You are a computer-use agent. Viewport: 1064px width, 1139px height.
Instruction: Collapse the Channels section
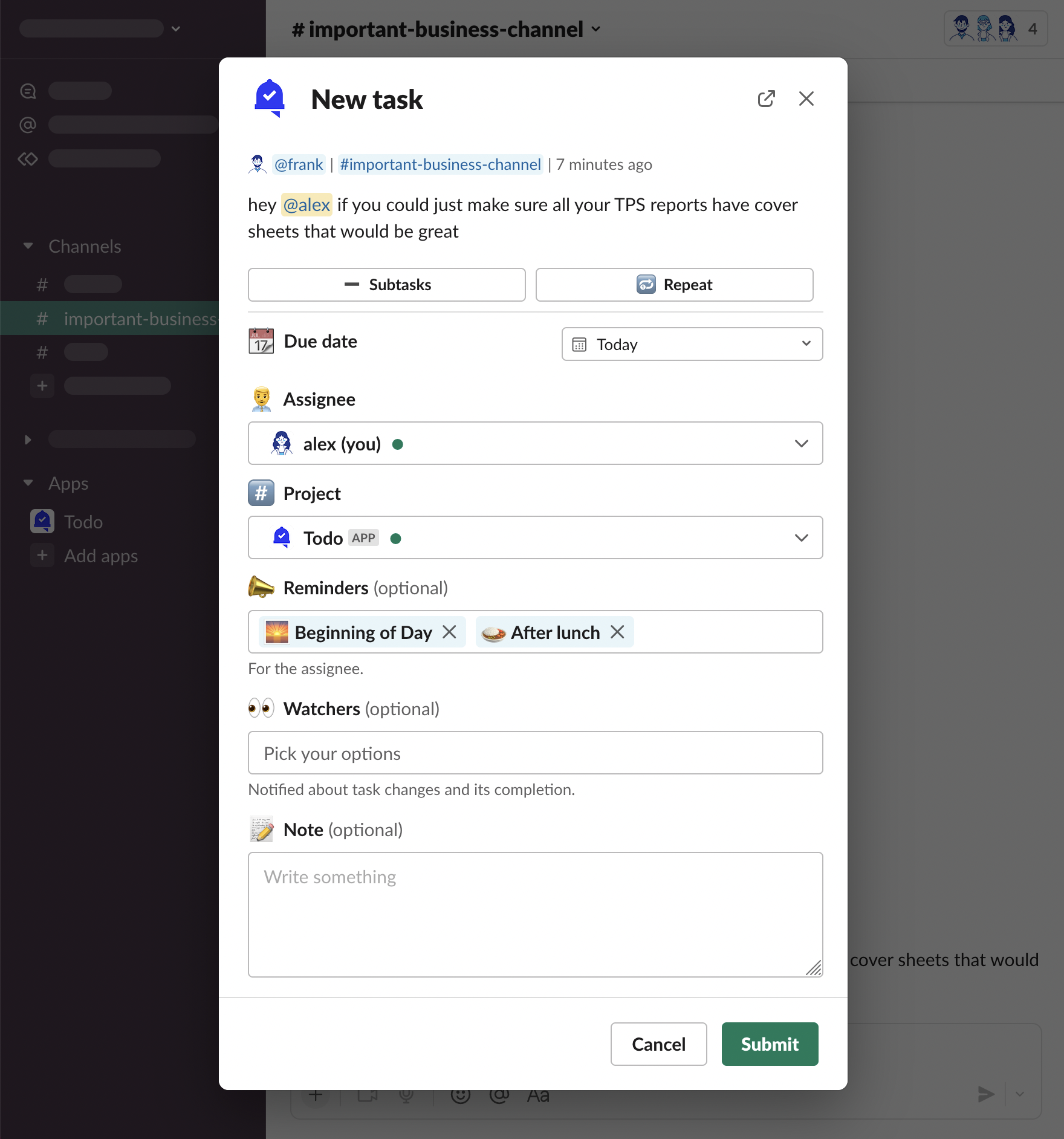coord(28,246)
